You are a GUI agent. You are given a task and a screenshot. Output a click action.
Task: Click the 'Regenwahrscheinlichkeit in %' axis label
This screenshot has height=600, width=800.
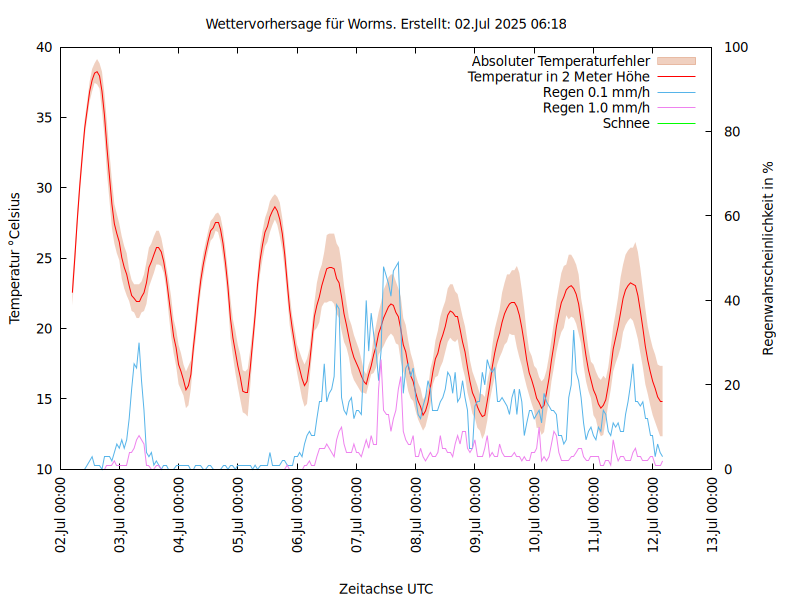click(769, 257)
